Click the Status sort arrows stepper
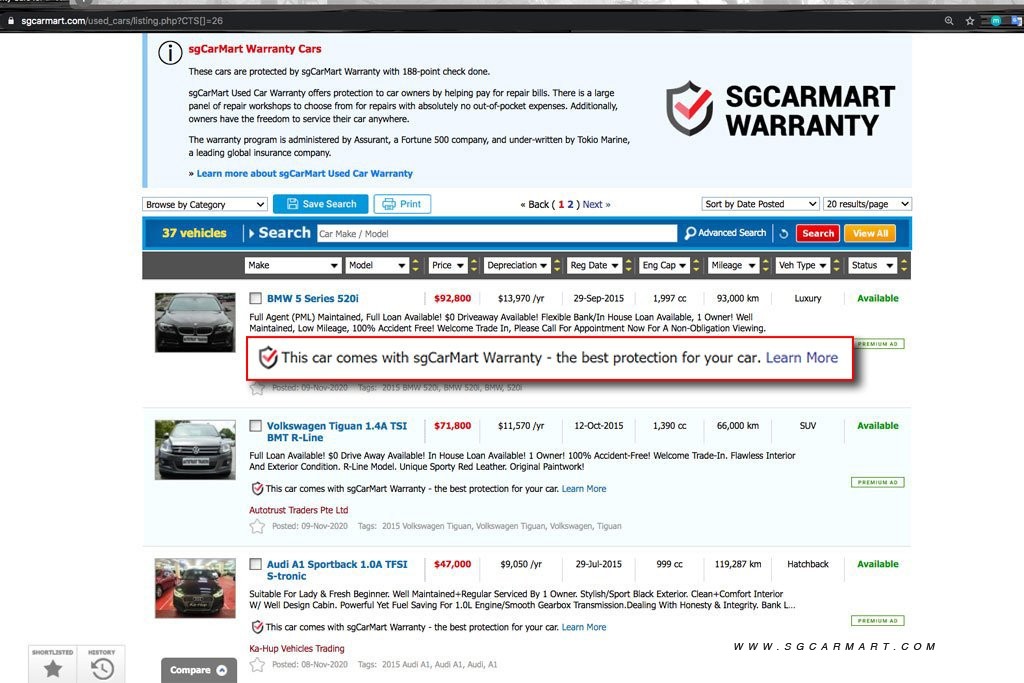Viewport: 1024px width, 683px height. [x=904, y=265]
